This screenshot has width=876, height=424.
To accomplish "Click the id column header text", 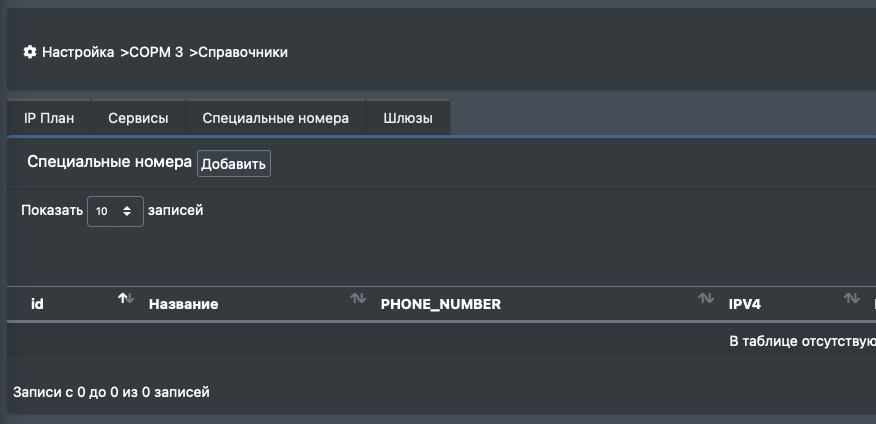I will [38, 304].
